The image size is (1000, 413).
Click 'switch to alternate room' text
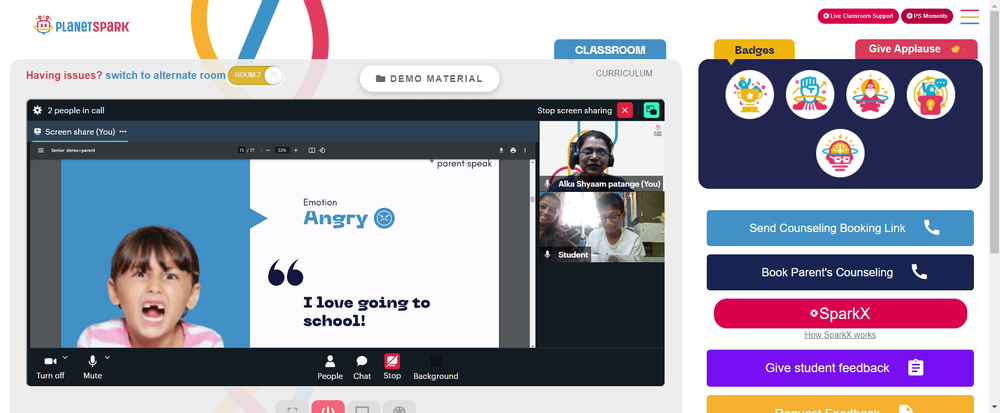[165, 75]
